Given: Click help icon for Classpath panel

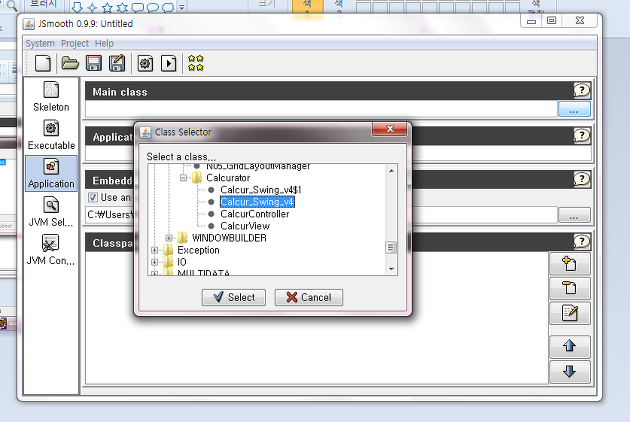Looking at the screenshot, I should point(581,242).
